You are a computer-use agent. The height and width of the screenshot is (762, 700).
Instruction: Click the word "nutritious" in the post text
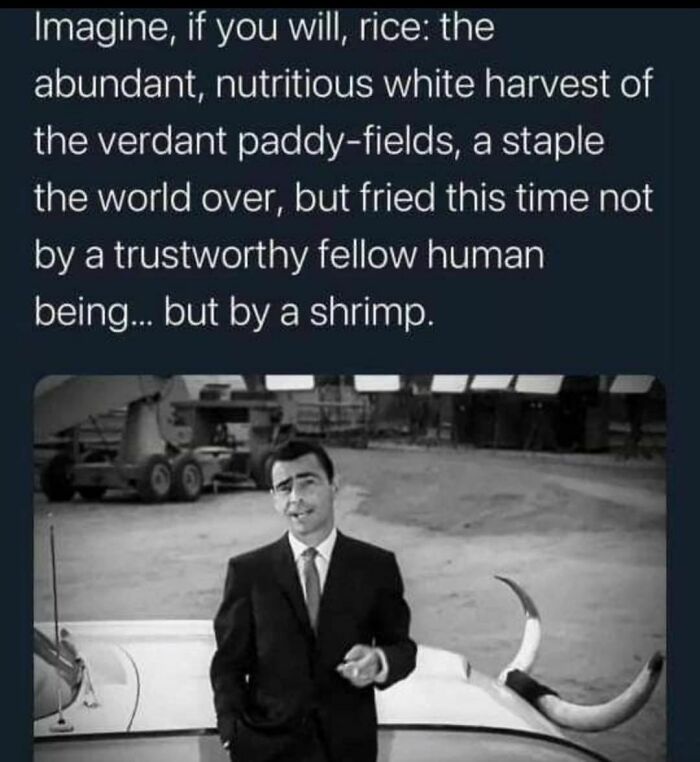(x=297, y=85)
